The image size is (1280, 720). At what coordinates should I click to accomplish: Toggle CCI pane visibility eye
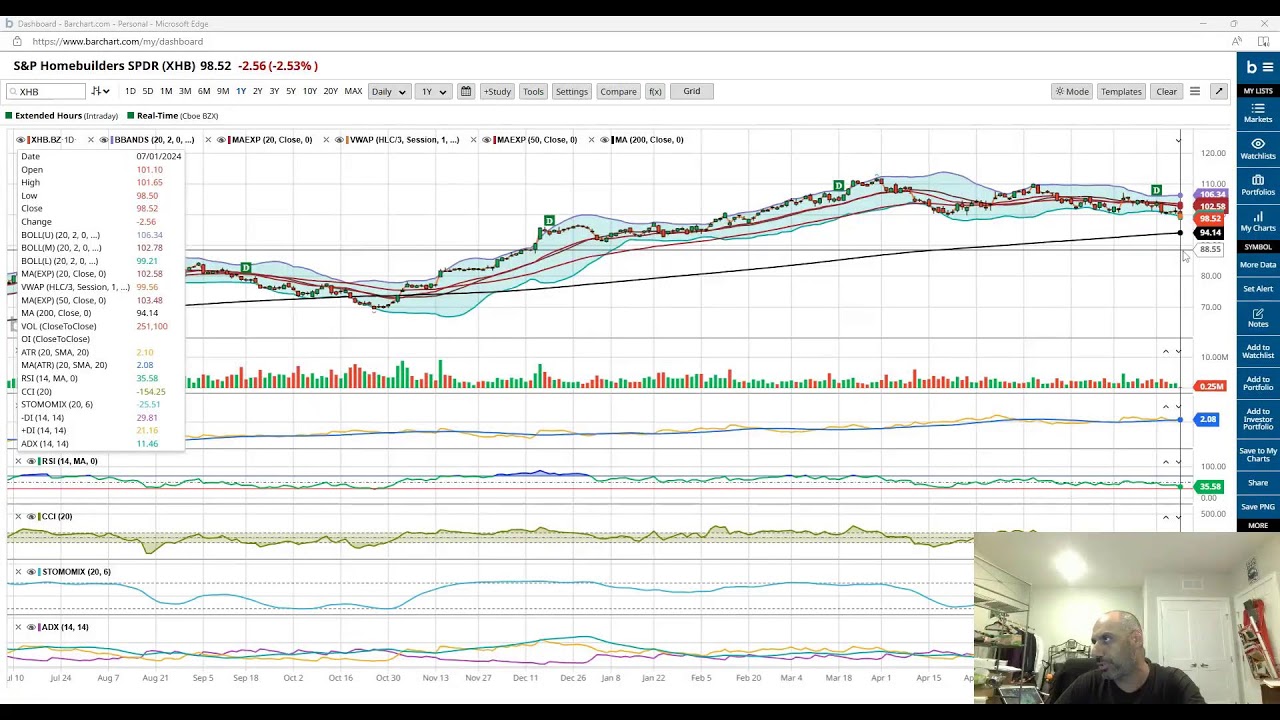coord(32,516)
